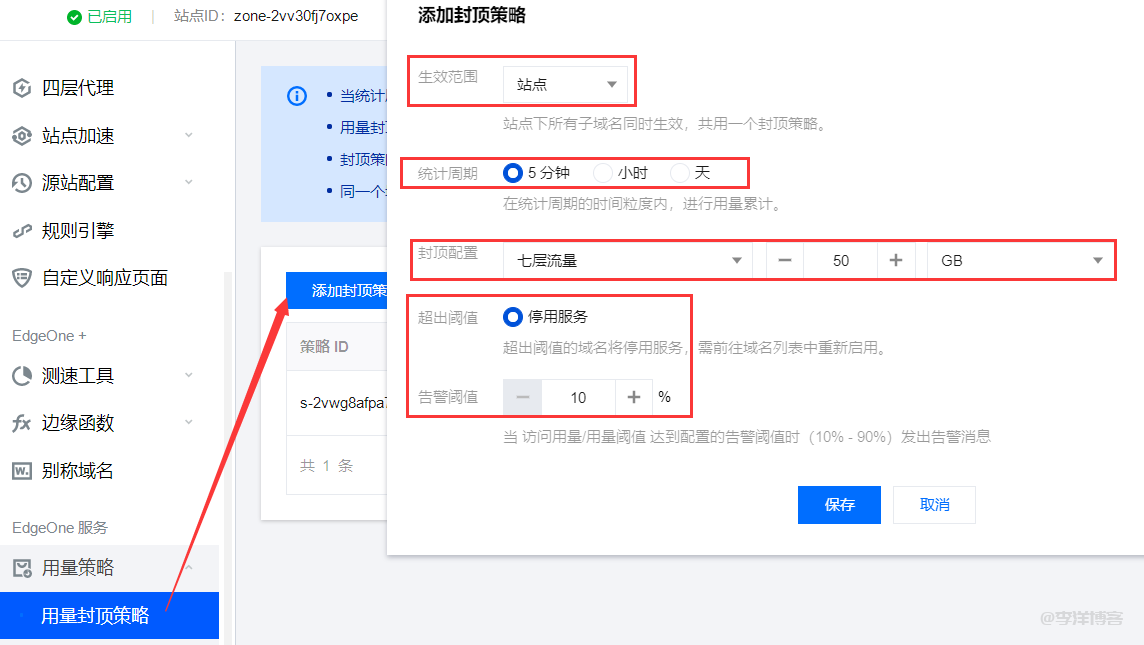
Task: Open 源站配置 via its sidebar icon
Action: (x=22, y=183)
